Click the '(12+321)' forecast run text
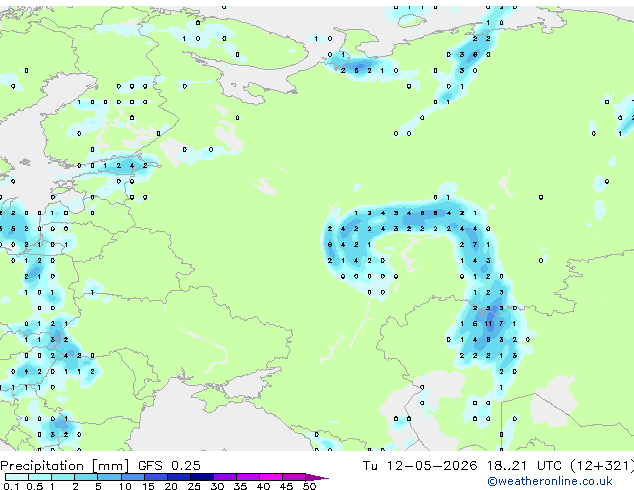 tap(602, 466)
